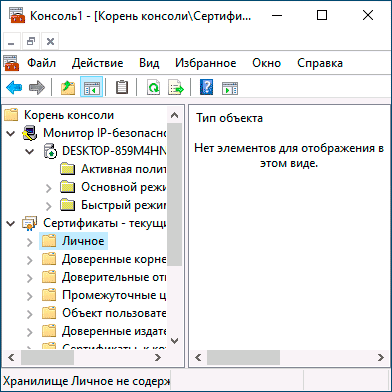
Task: Click tree pane scroll up arrow
Action: [174, 115]
